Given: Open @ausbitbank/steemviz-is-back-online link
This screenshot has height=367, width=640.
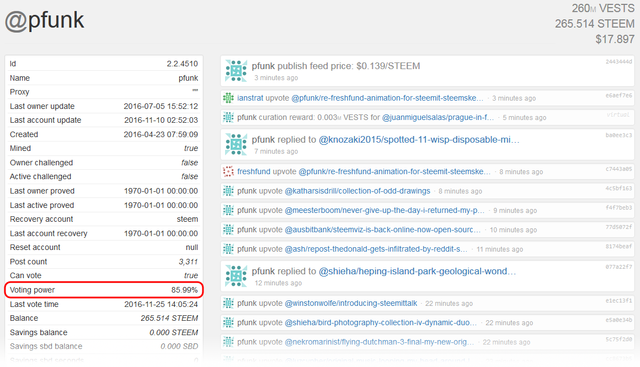Looking at the screenshot, I should tap(382, 230).
